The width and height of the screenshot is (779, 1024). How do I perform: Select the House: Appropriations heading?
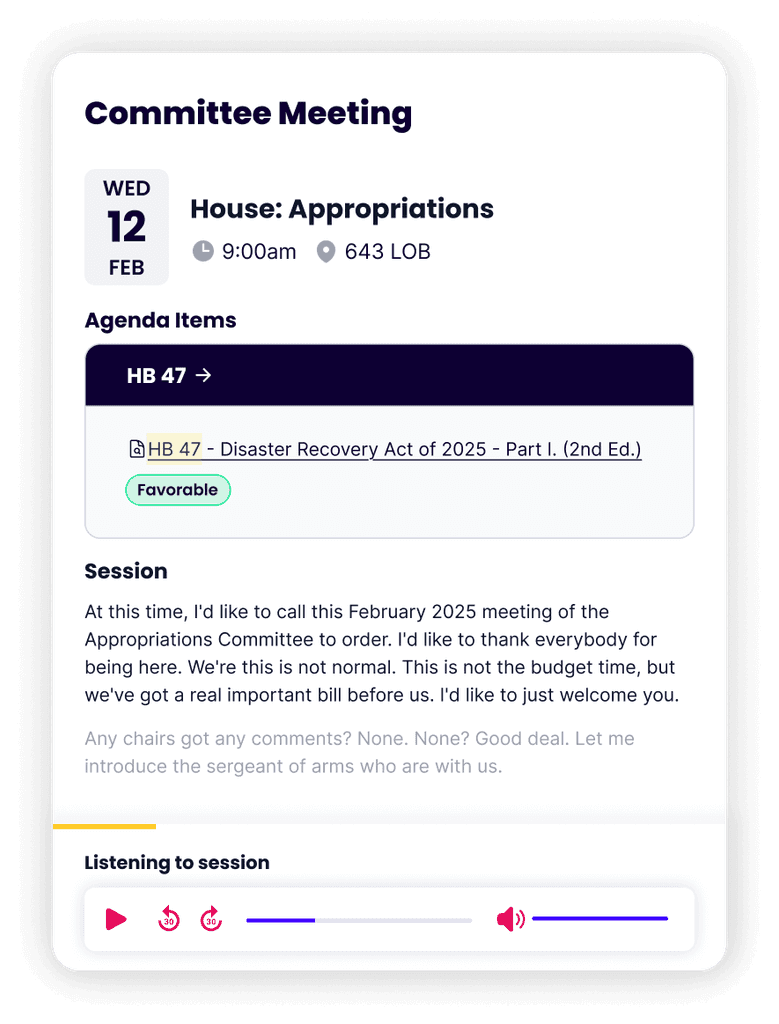click(x=342, y=209)
